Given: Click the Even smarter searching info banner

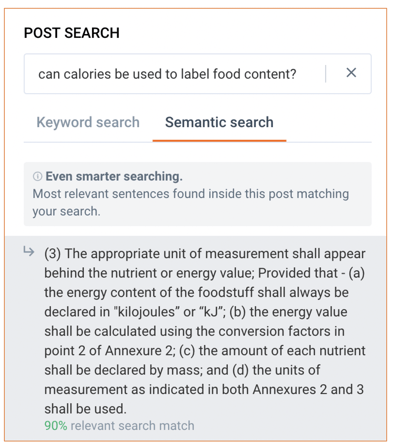Looking at the screenshot, I should (198, 194).
